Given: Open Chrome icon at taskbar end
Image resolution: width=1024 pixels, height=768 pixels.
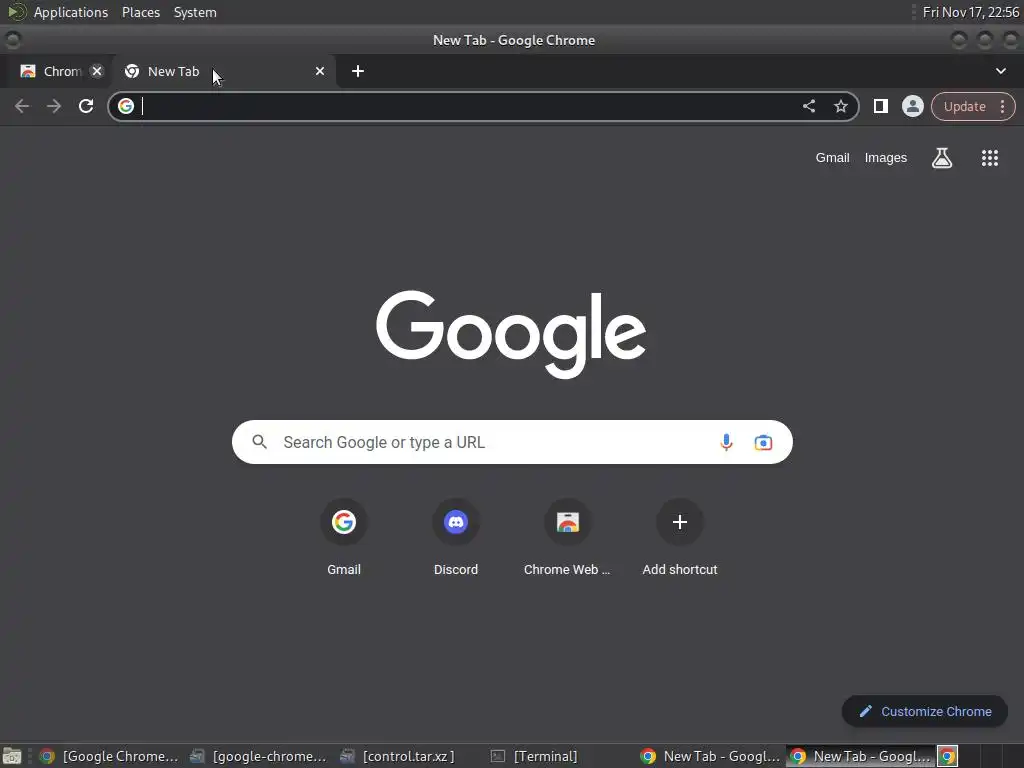Looking at the screenshot, I should [x=947, y=756].
